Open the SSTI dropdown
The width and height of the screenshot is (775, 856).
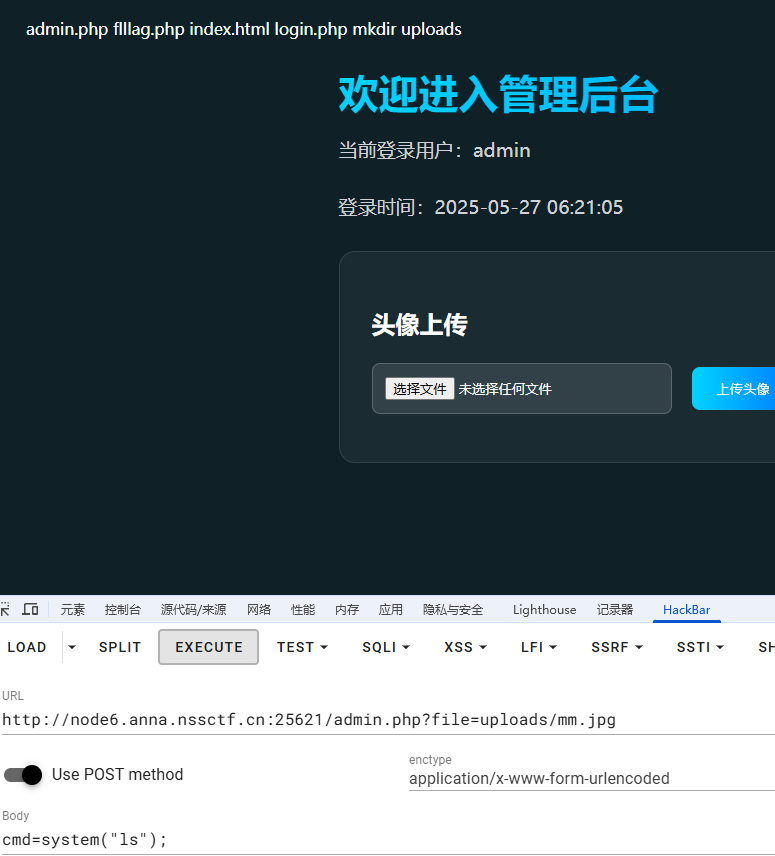click(x=700, y=647)
